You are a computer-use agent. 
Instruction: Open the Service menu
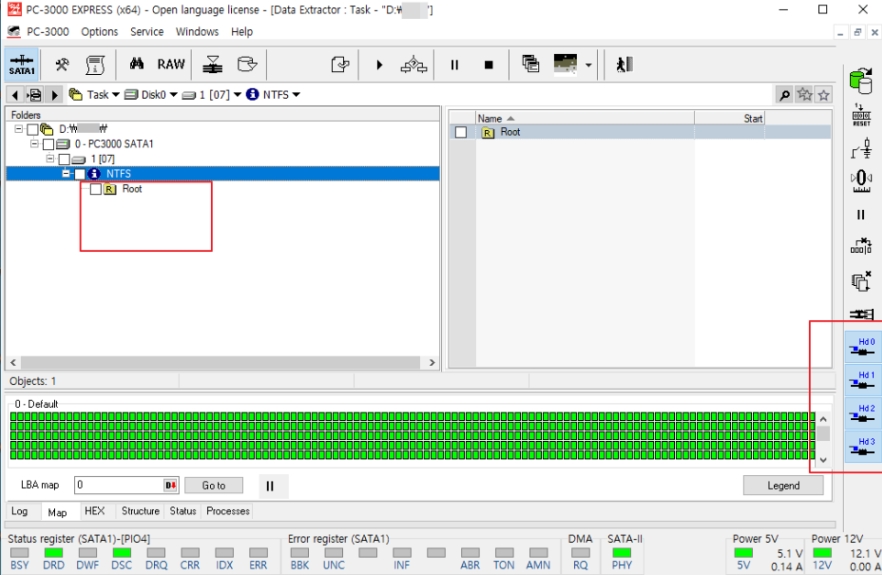pyautogui.click(x=147, y=32)
